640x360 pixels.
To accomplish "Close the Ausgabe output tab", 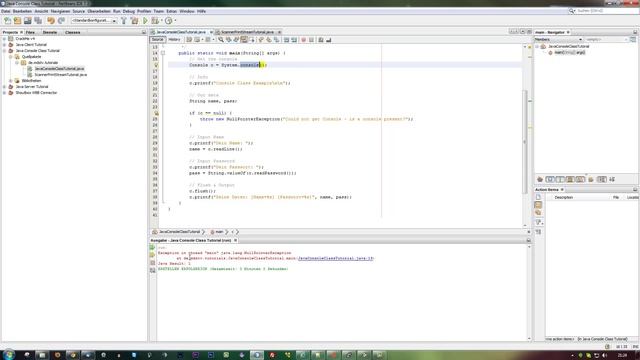I will coord(236,240).
